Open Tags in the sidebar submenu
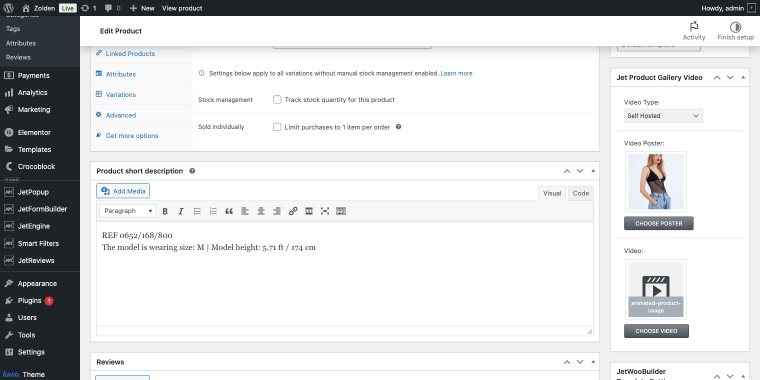760x380 pixels. point(13,29)
